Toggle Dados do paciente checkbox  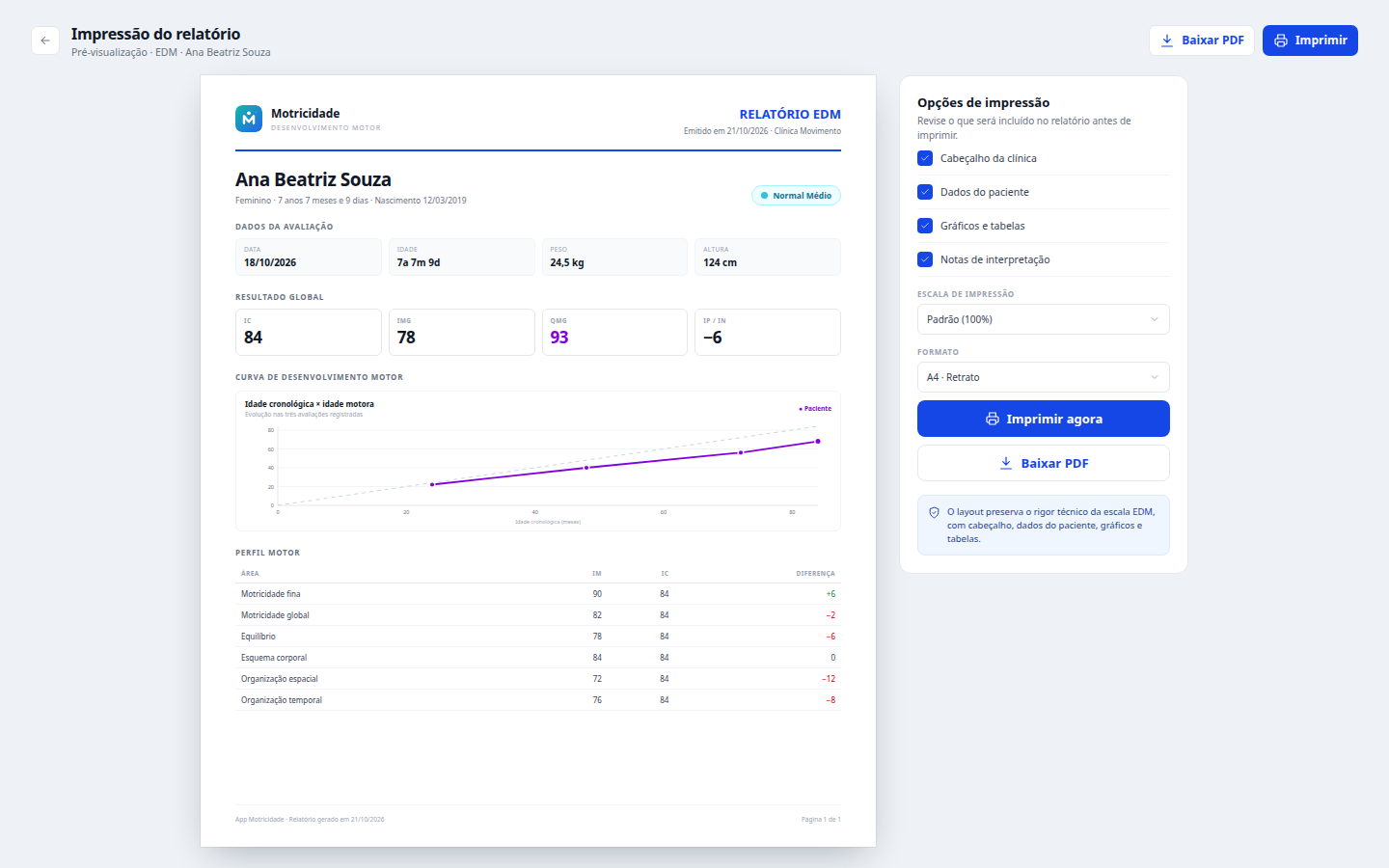925,192
